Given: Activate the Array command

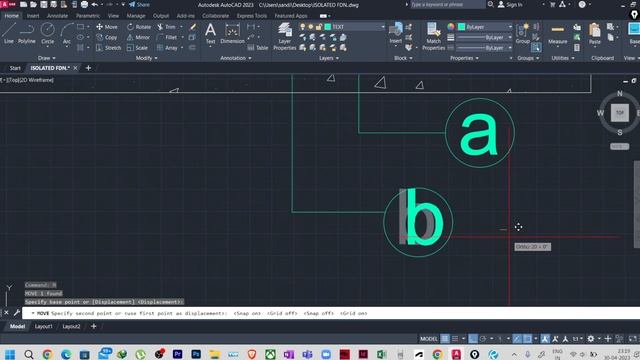Looking at the screenshot, I should coord(167,48).
